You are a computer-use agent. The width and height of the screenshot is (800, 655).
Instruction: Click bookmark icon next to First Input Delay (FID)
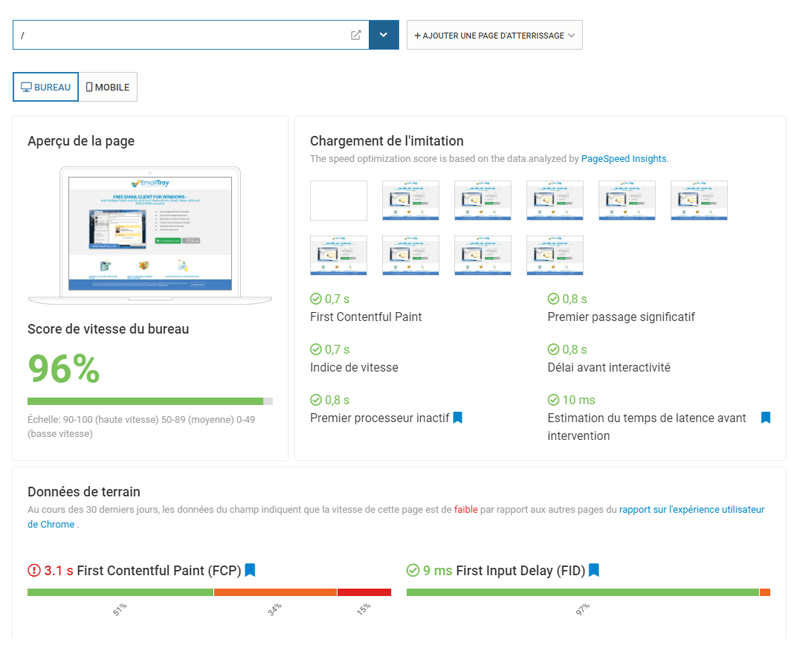[x=593, y=570]
